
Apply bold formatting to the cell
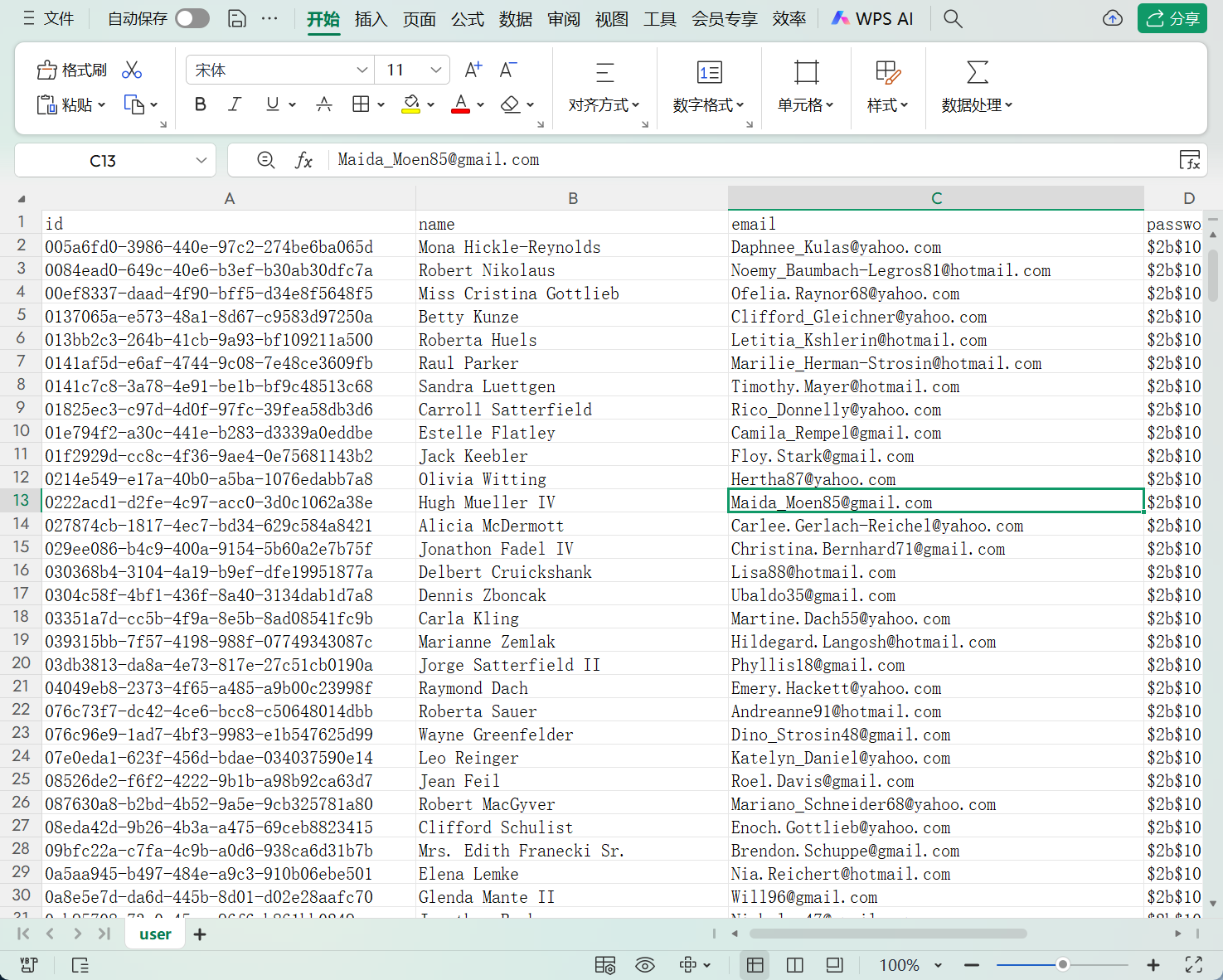200,104
